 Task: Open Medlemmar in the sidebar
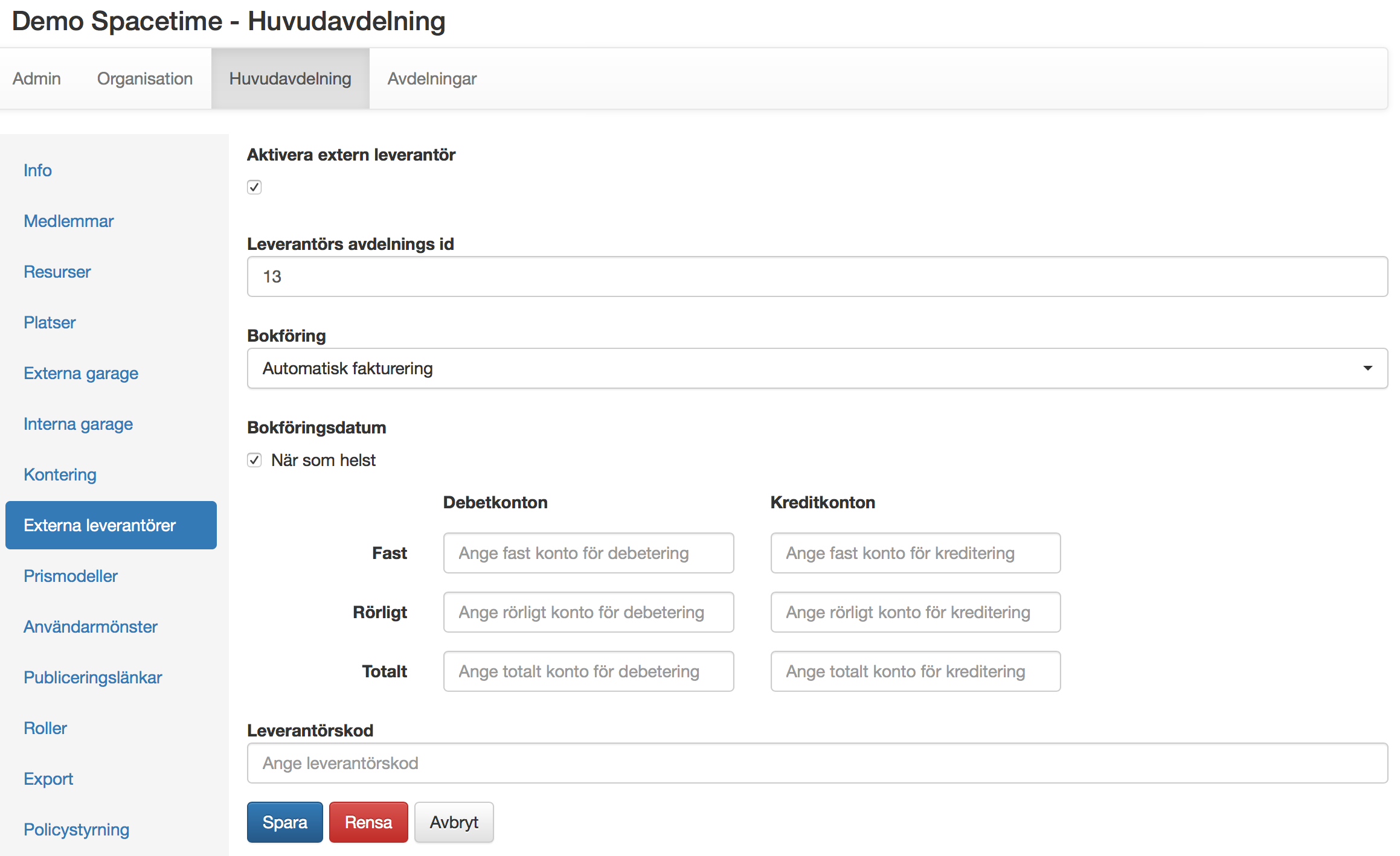69,221
